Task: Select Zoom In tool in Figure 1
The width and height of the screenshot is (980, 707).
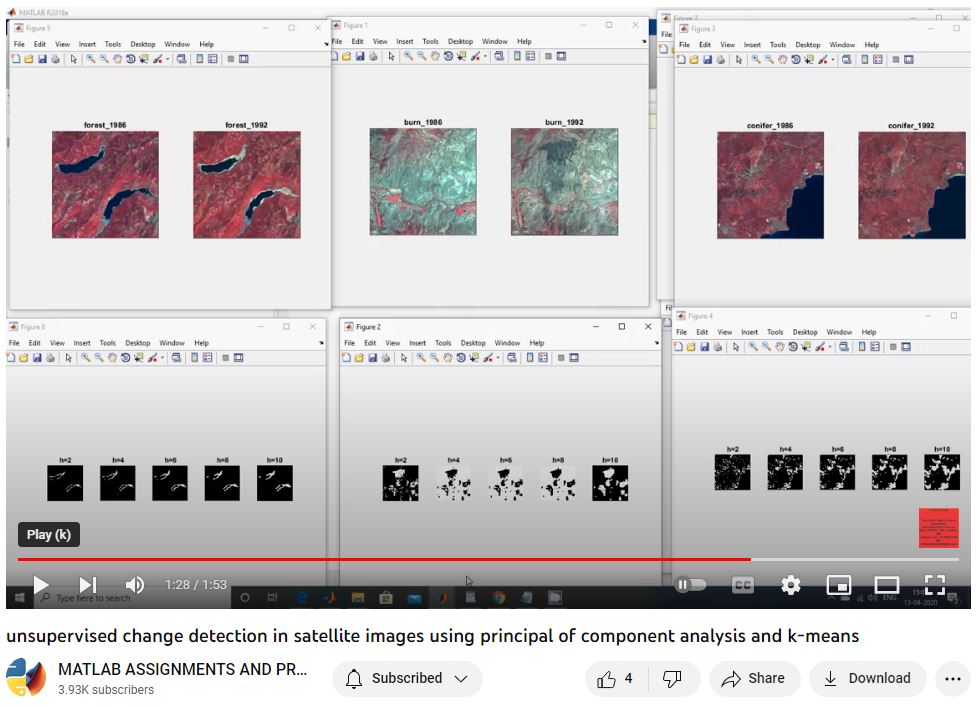Action: [x=408, y=56]
